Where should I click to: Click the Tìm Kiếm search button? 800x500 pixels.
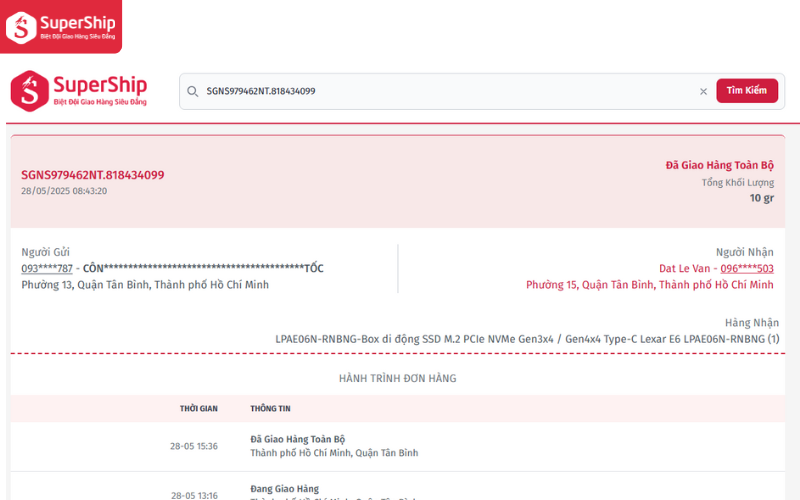point(747,91)
